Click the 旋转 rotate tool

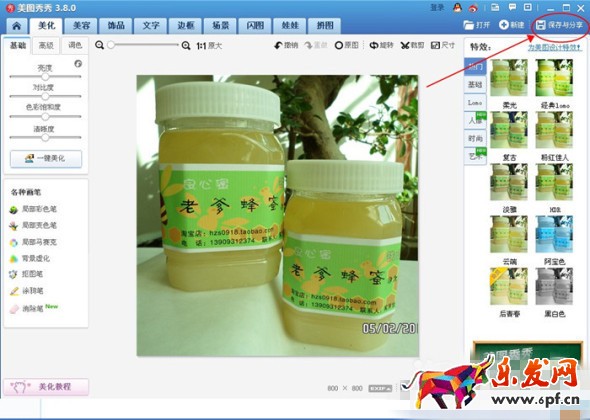(381, 45)
